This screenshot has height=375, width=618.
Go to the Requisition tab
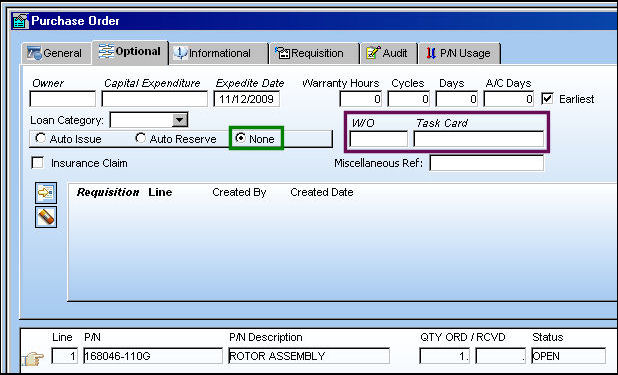click(x=314, y=53)
